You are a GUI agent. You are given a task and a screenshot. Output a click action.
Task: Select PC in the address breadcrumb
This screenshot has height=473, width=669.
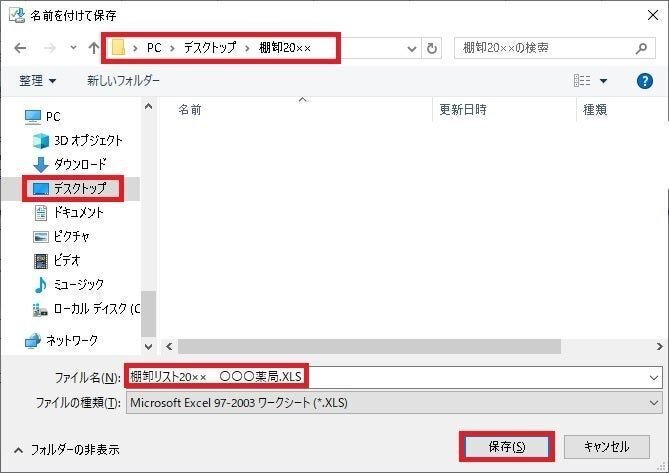pos(154,48)
